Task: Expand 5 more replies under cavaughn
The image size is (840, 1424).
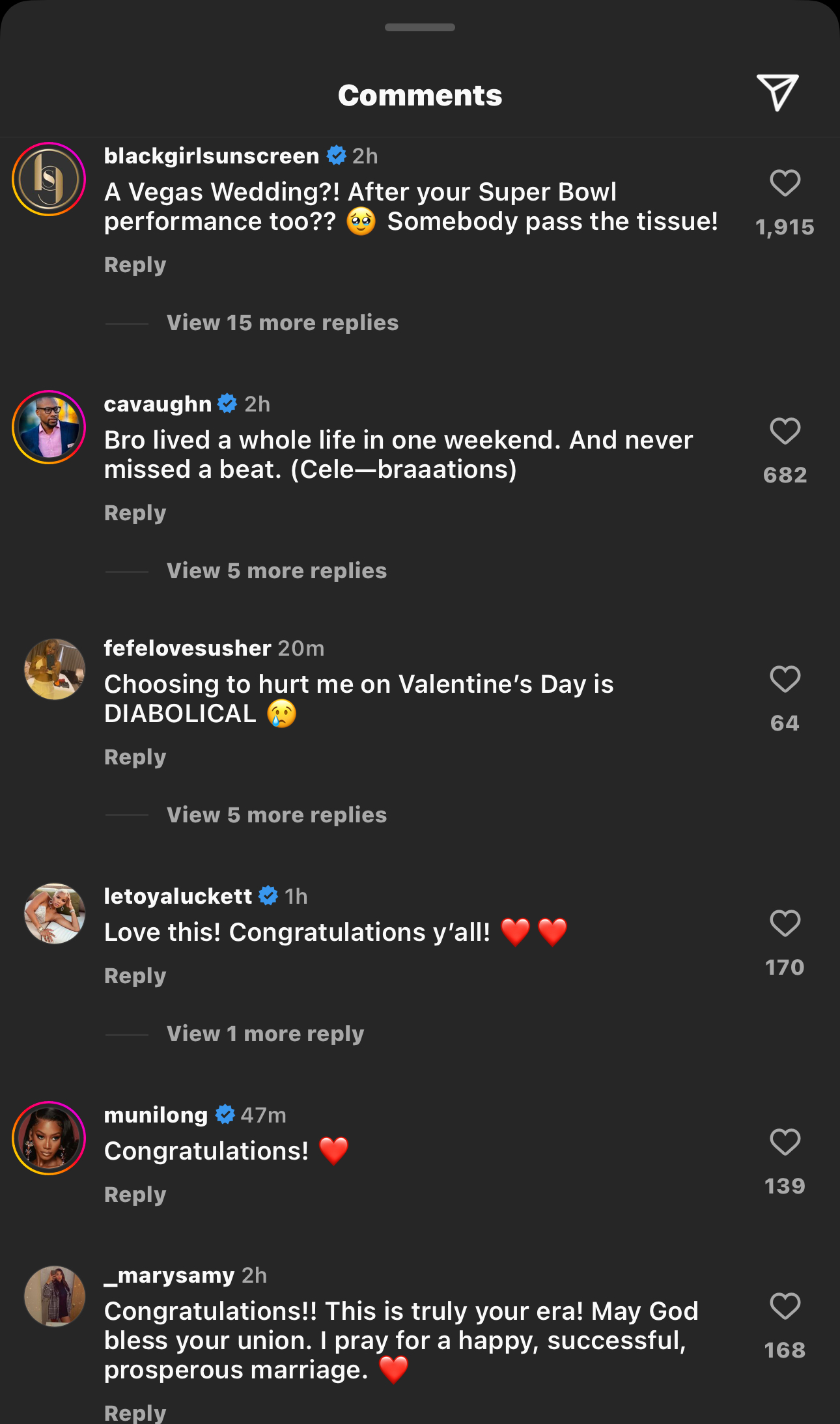Action: [x=276, y=571]
